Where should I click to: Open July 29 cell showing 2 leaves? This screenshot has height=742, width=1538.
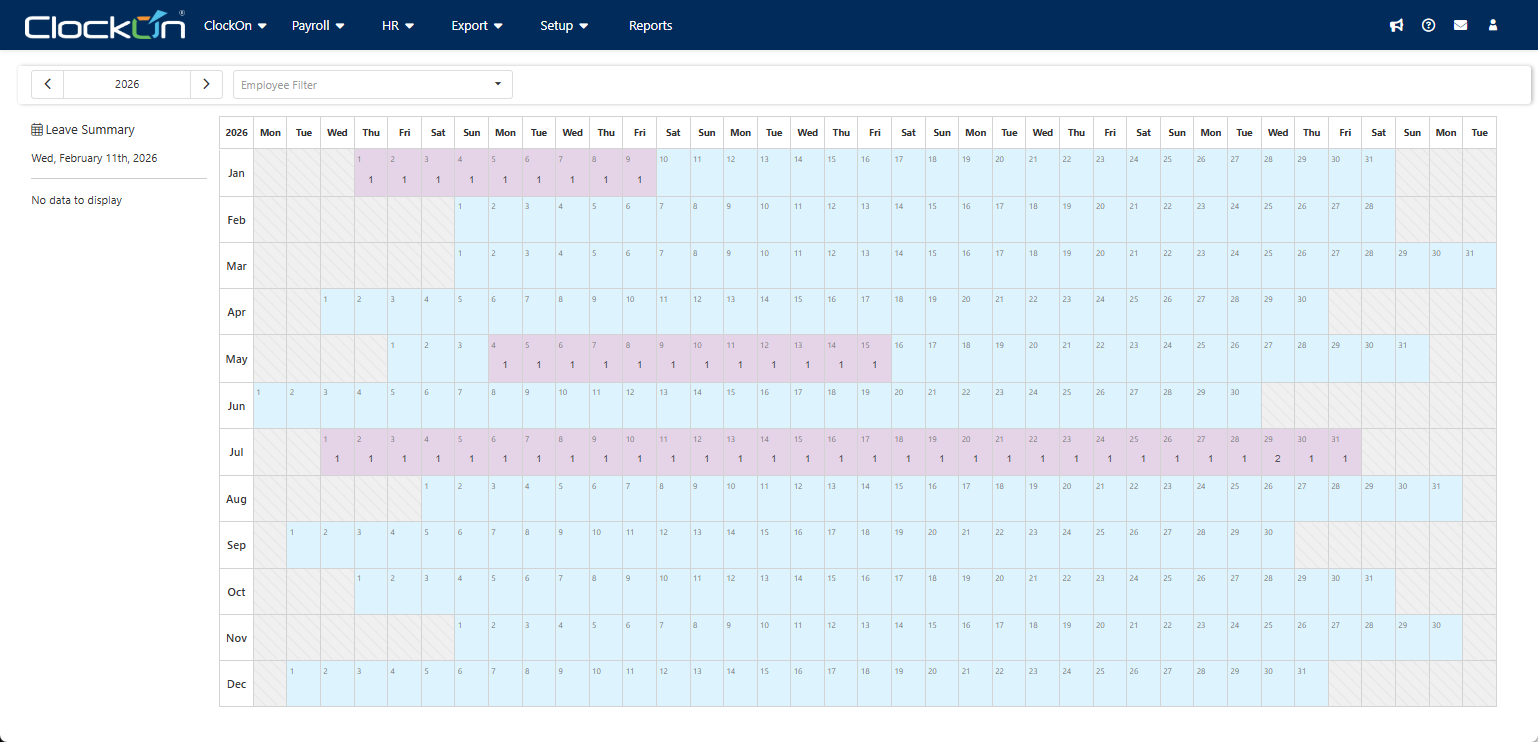pos(1278,452)
